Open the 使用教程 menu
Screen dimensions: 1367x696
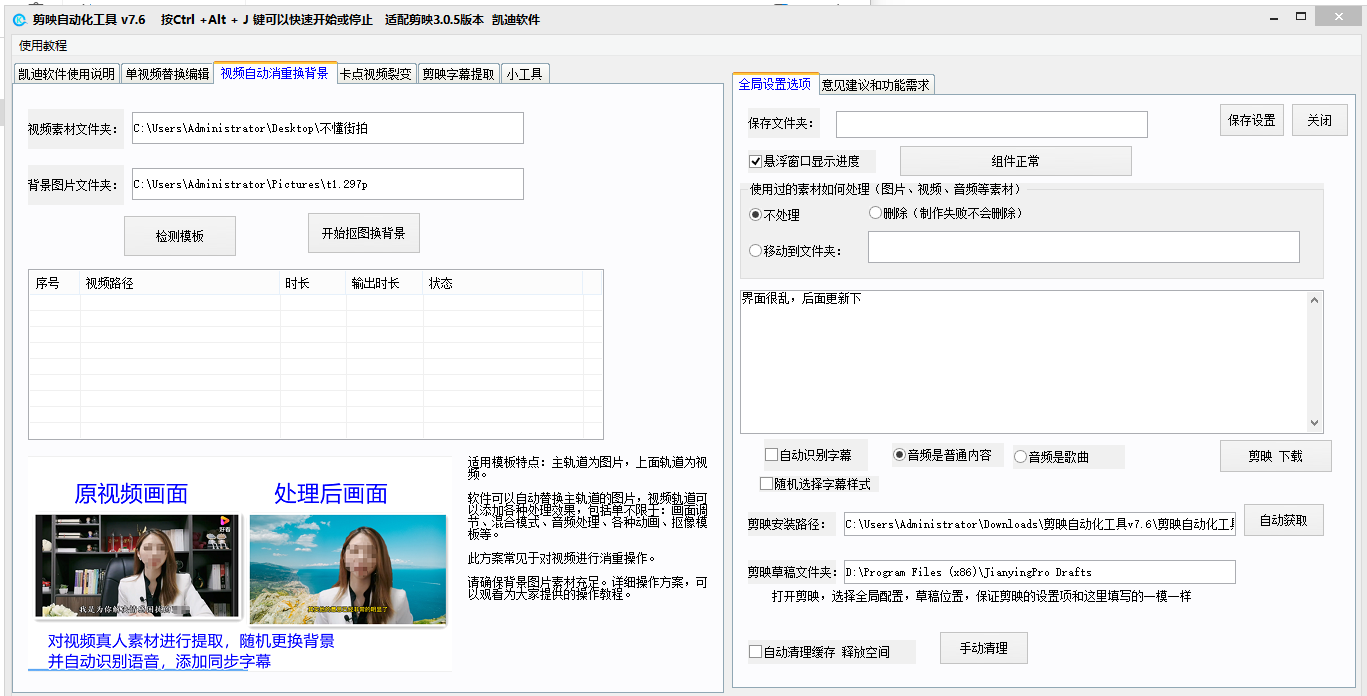[43, 46]
